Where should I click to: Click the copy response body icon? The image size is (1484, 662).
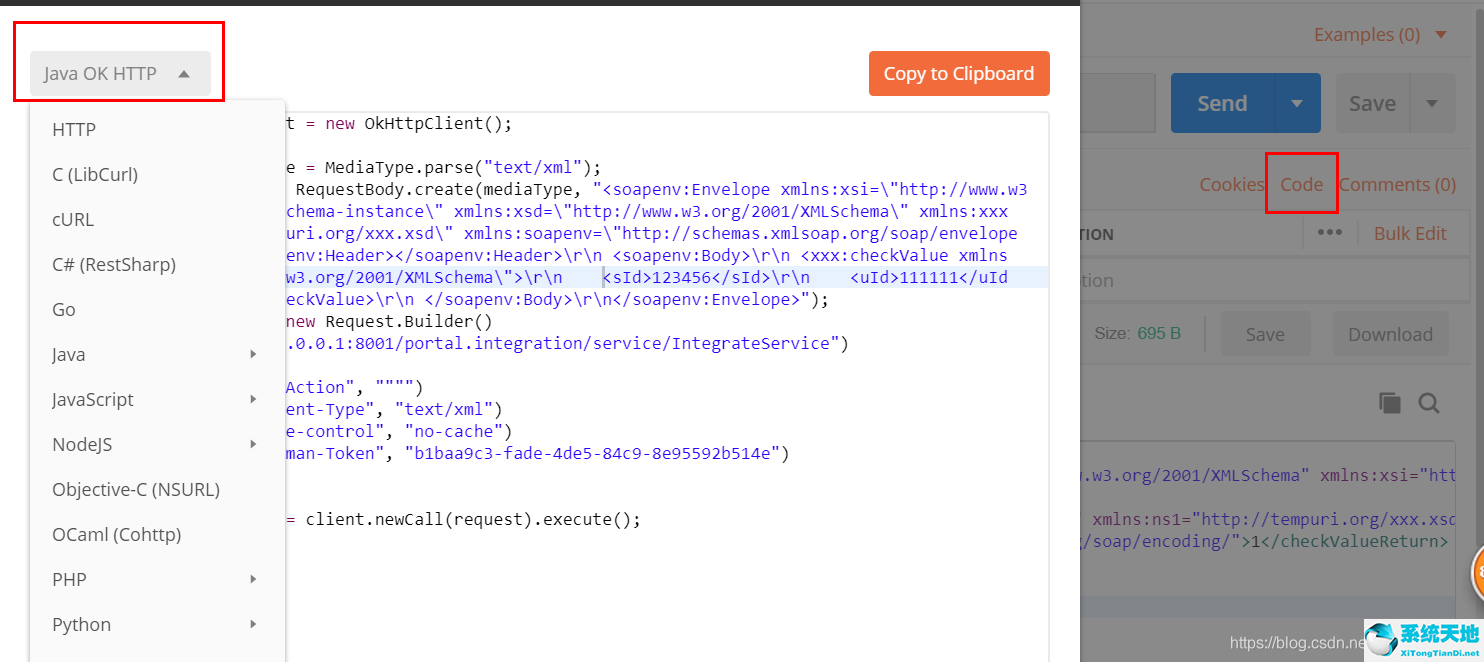1390,402
